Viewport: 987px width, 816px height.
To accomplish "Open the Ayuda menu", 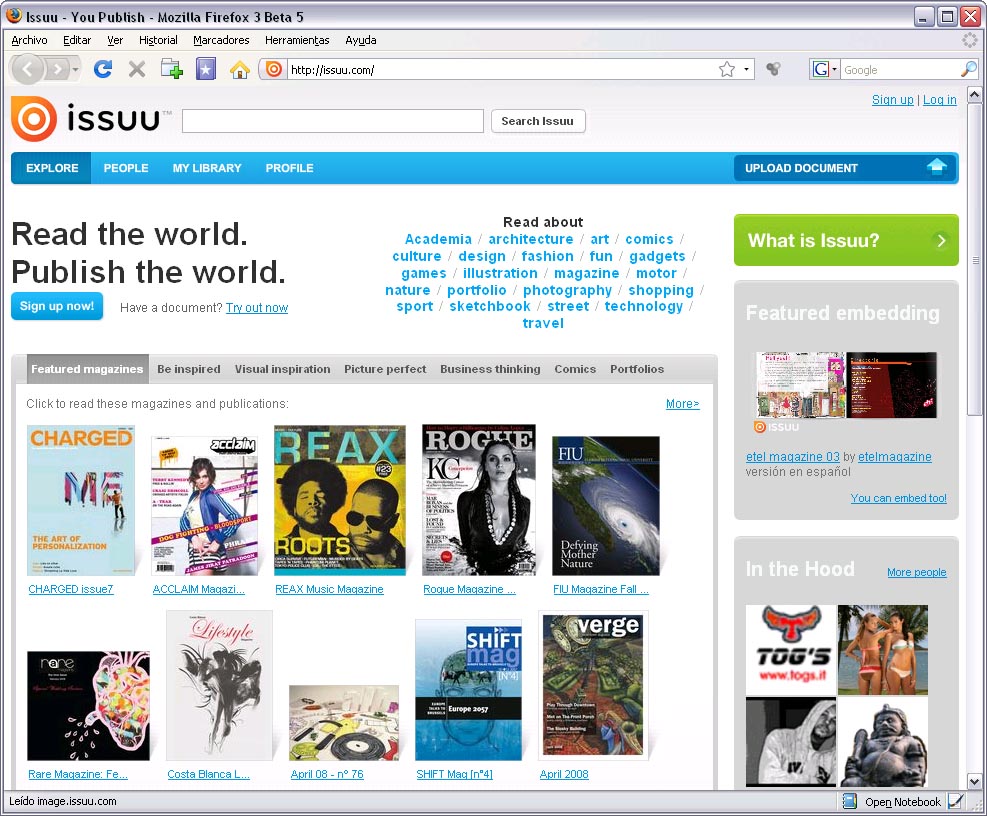I will (361, 40).
